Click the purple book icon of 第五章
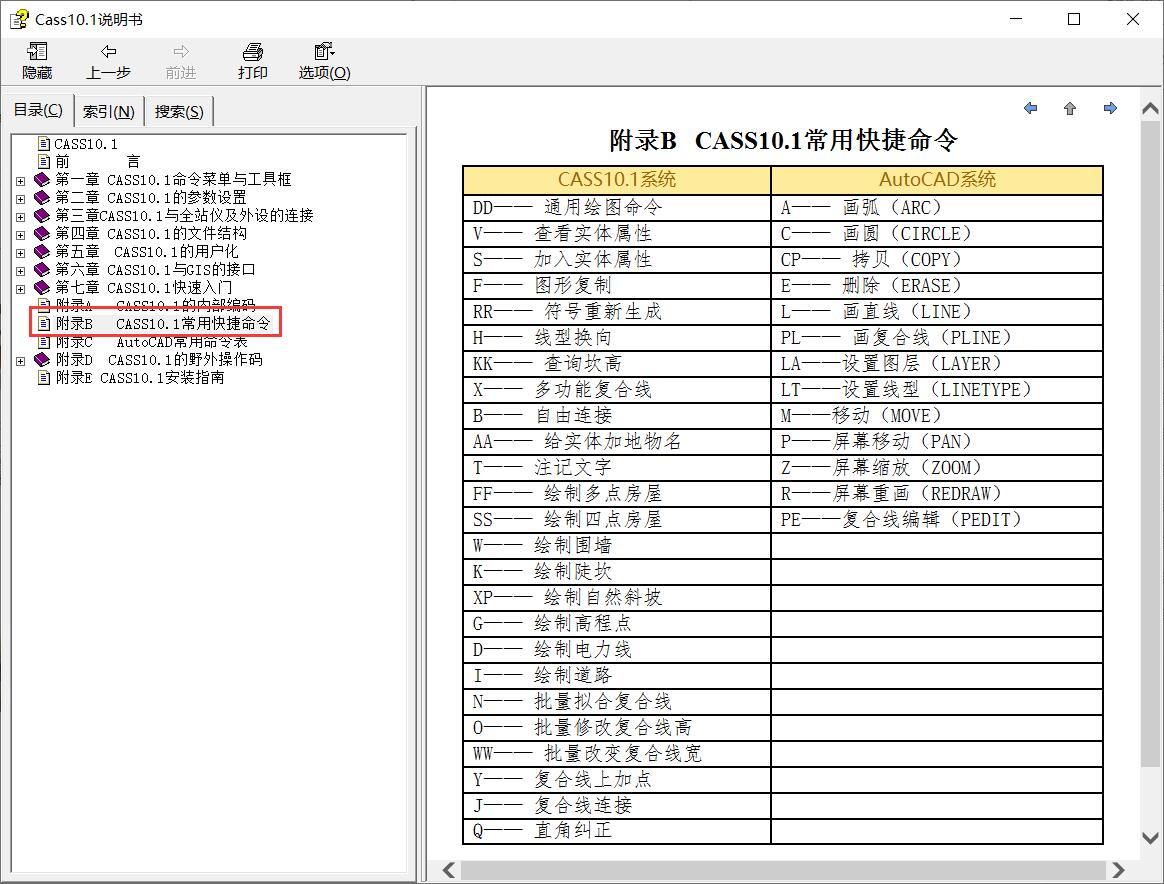The image size is (1164, 884). 42,252
